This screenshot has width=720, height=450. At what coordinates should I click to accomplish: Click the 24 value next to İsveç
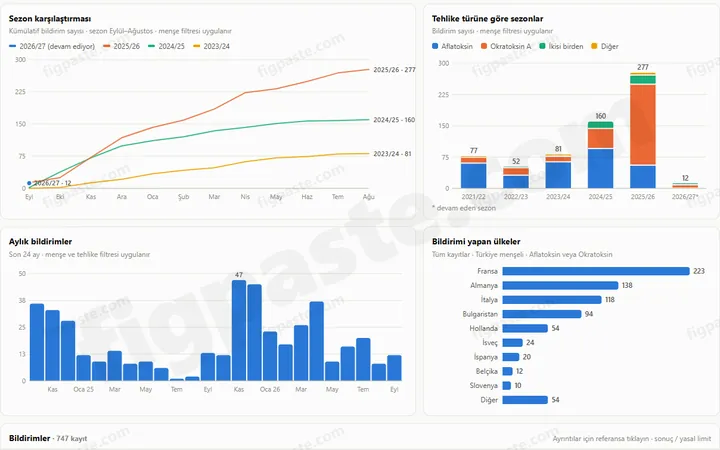530,343
